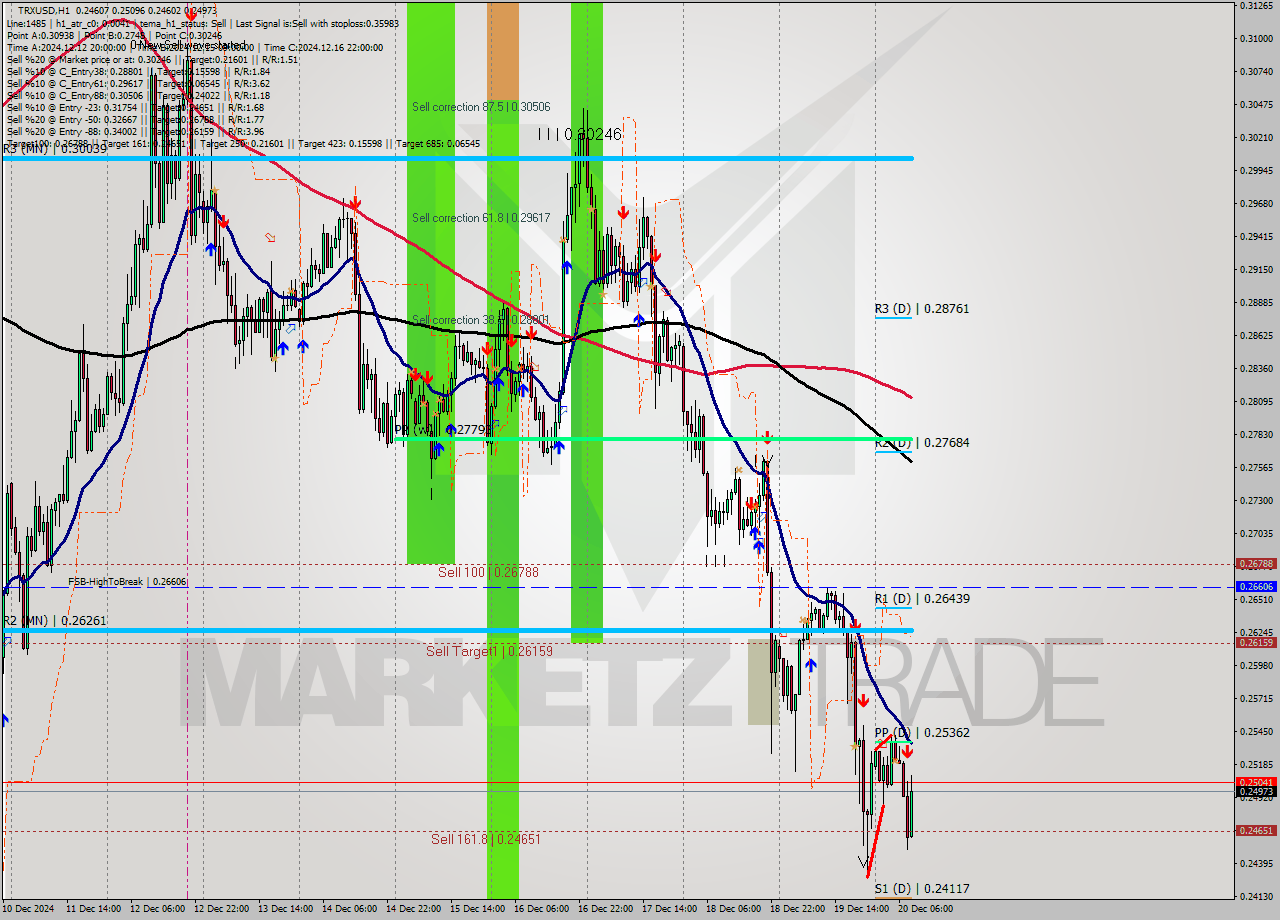Select the PP (D) | 0.25362 label
Screen dimensions: 1280x920
point(922,732)
